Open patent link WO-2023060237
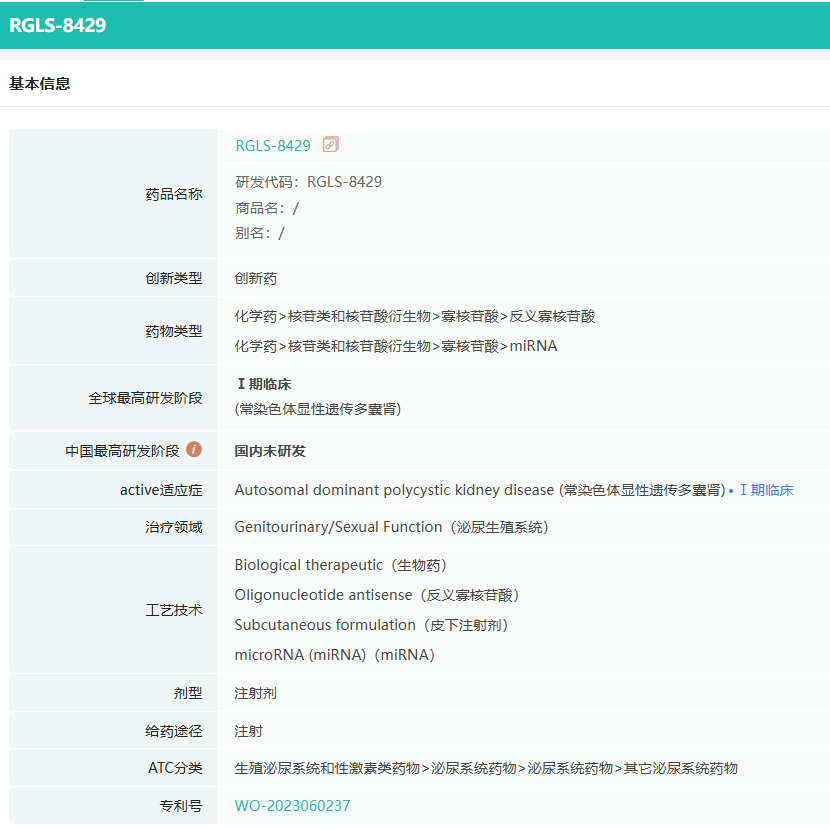This screenshot has width=830, height=830. [292, 806]
